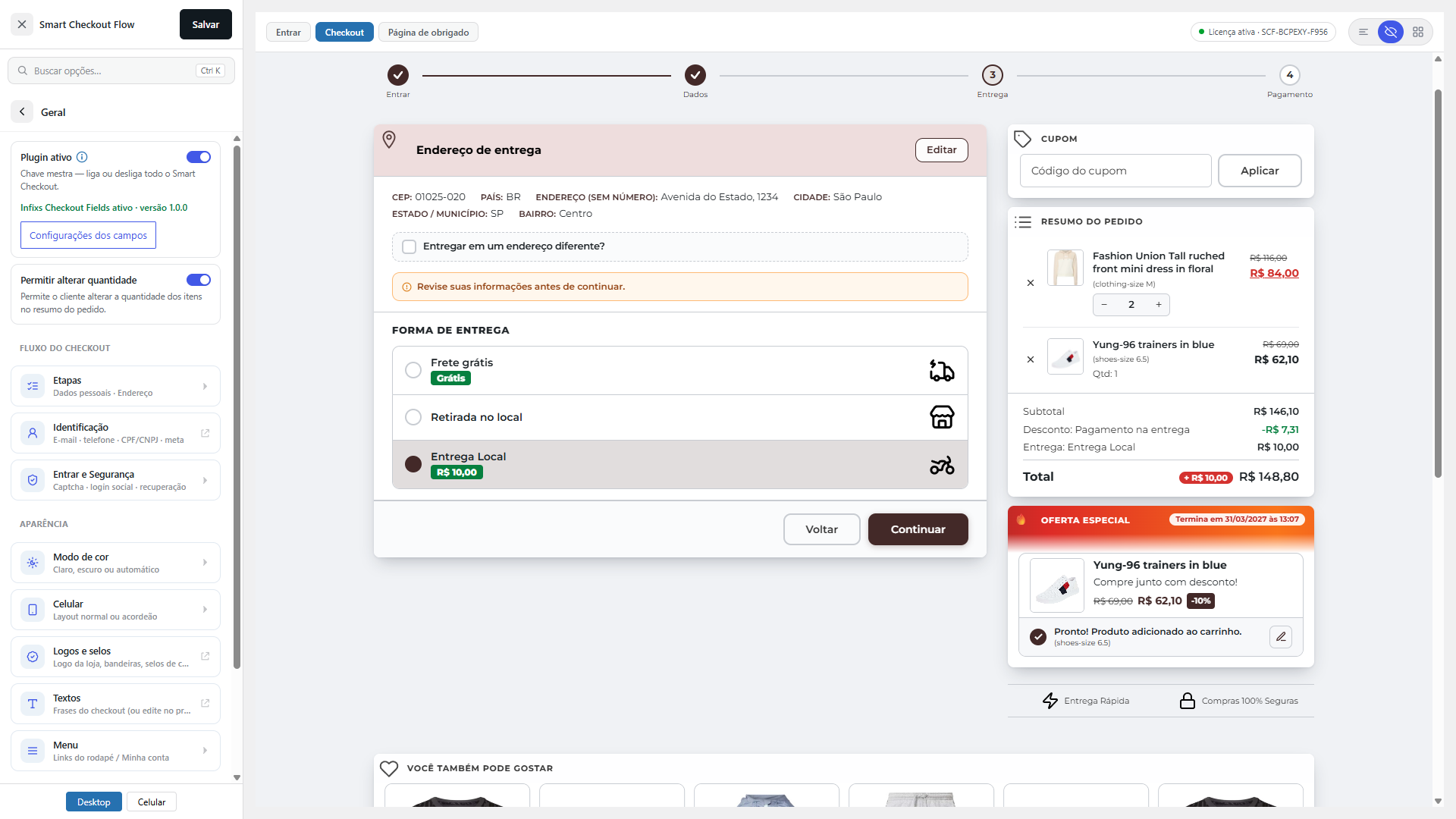Viewport: 1456px width, 819px height.
Task: Click Aplicar coupon button
Action: pyautogui.click(x=1260, y=171)
